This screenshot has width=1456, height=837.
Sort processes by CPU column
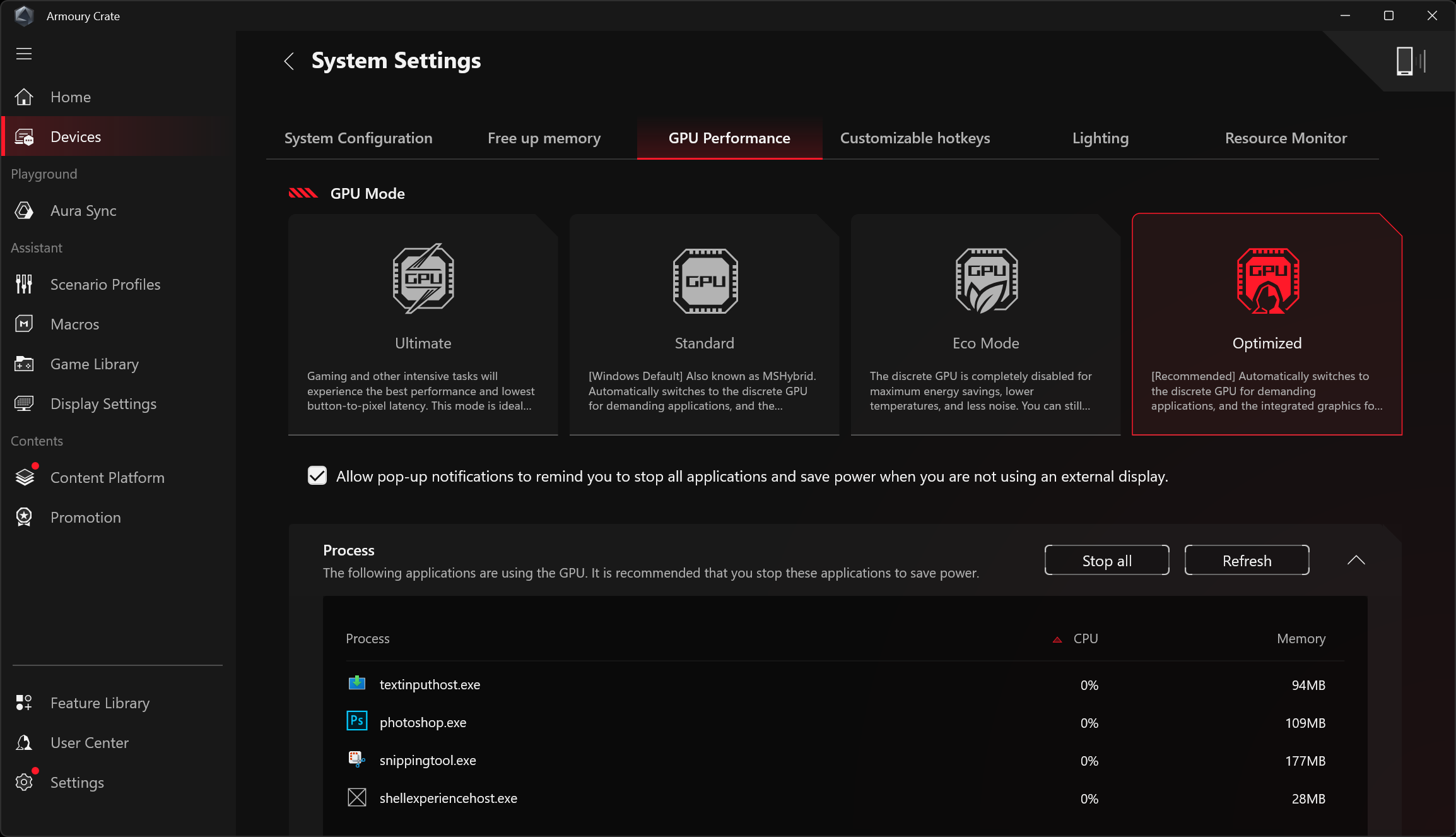click(1085, 639)
